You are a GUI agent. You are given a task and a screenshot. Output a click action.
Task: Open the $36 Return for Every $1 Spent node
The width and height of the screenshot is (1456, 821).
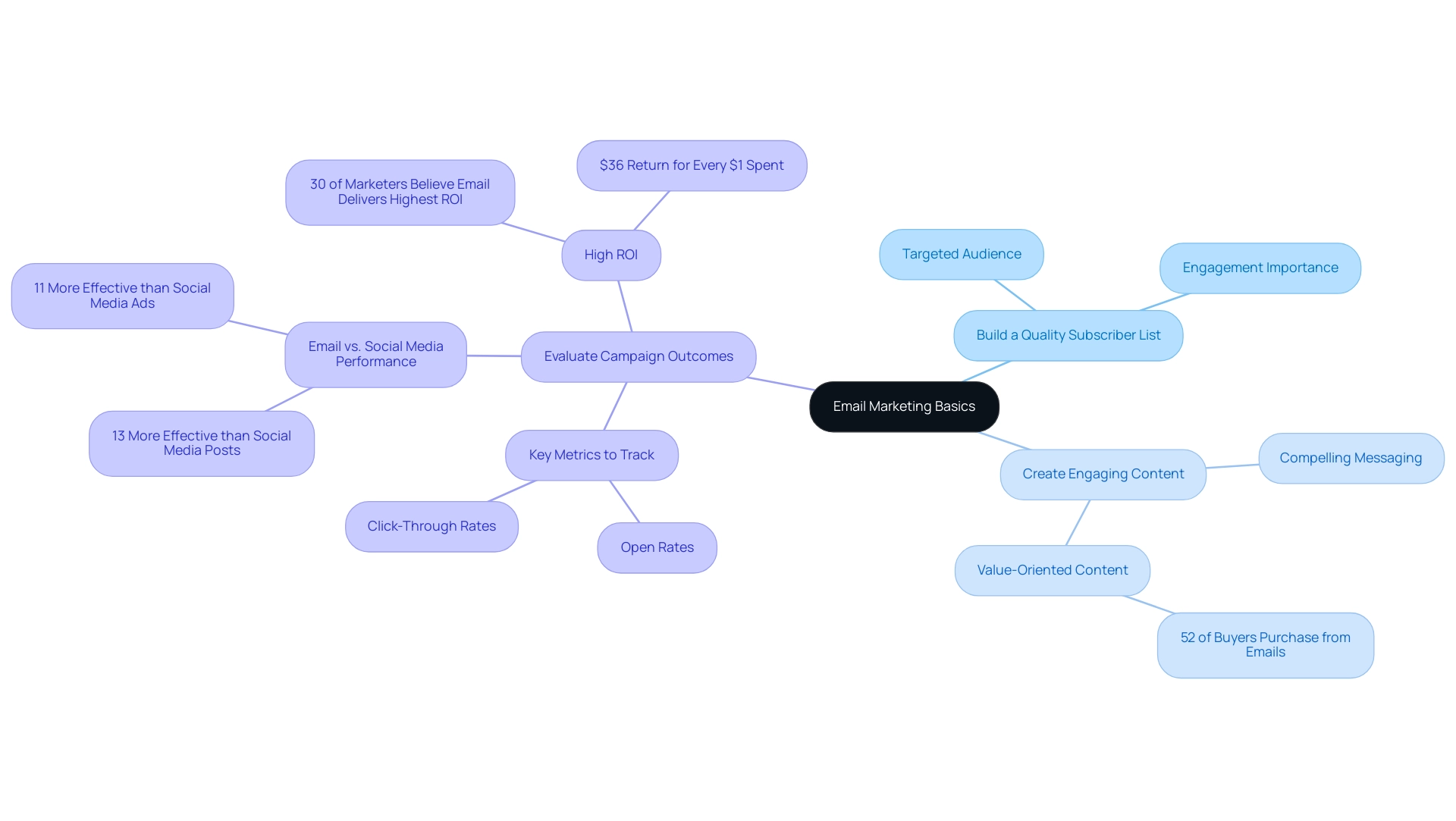(x=689, y=164)
